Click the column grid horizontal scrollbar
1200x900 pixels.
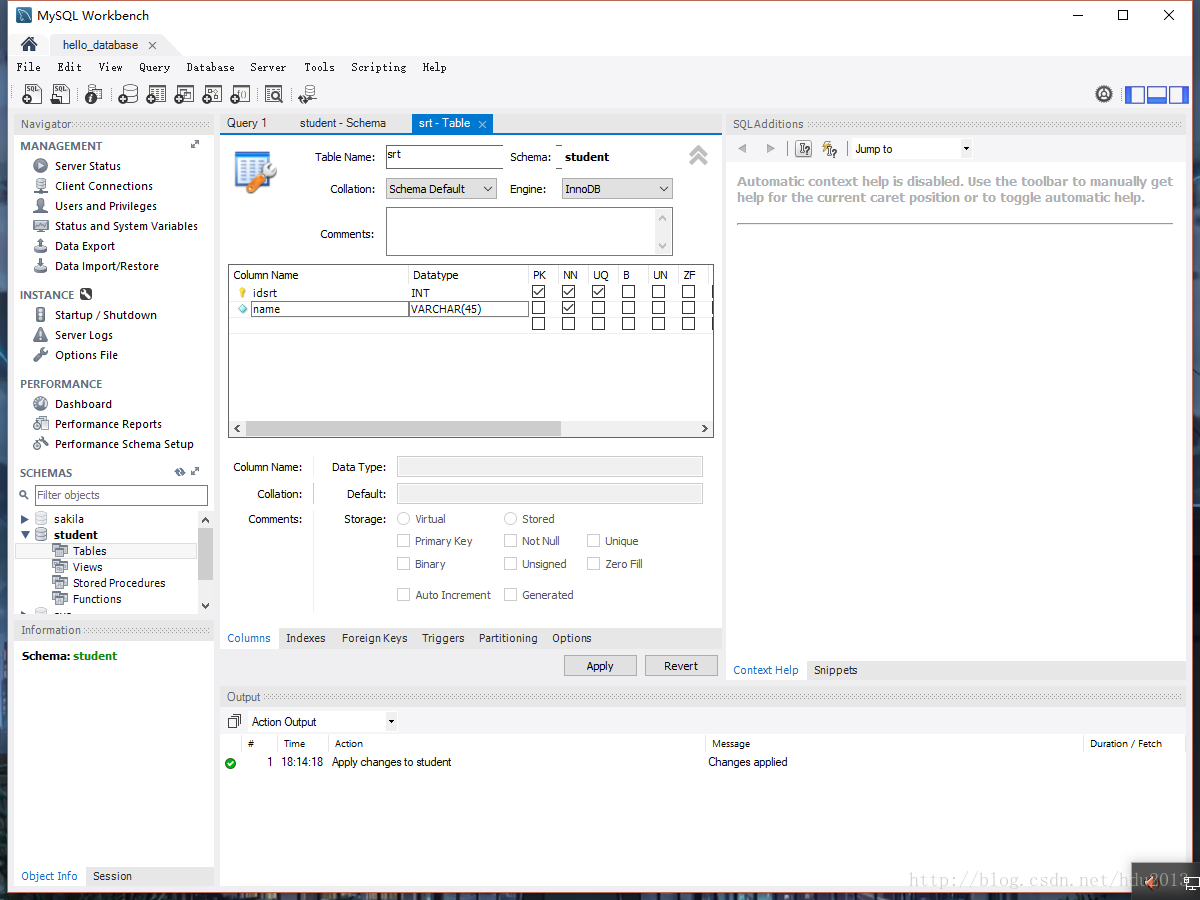[x=404, y=428]
